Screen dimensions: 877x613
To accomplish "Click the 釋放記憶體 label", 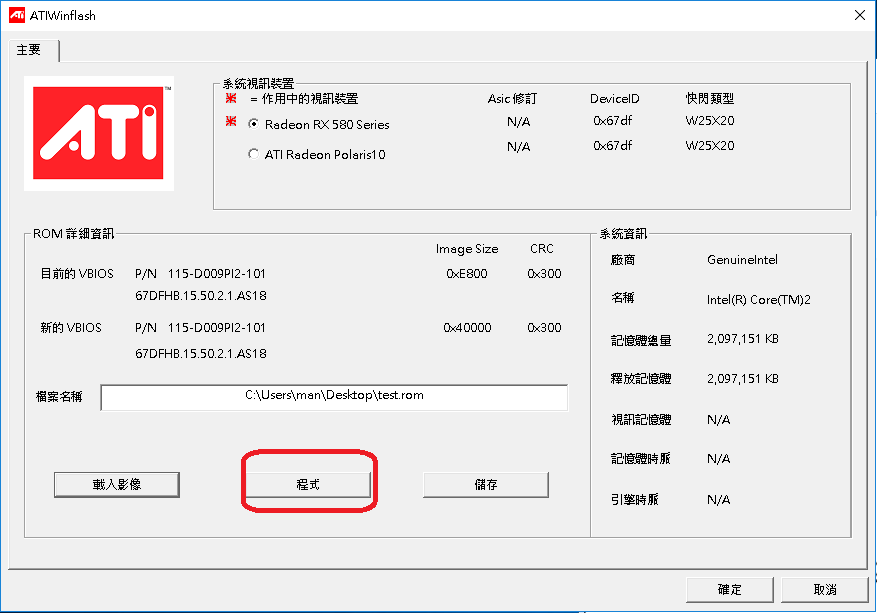I will pyautogui.click(x=641, y=379).
